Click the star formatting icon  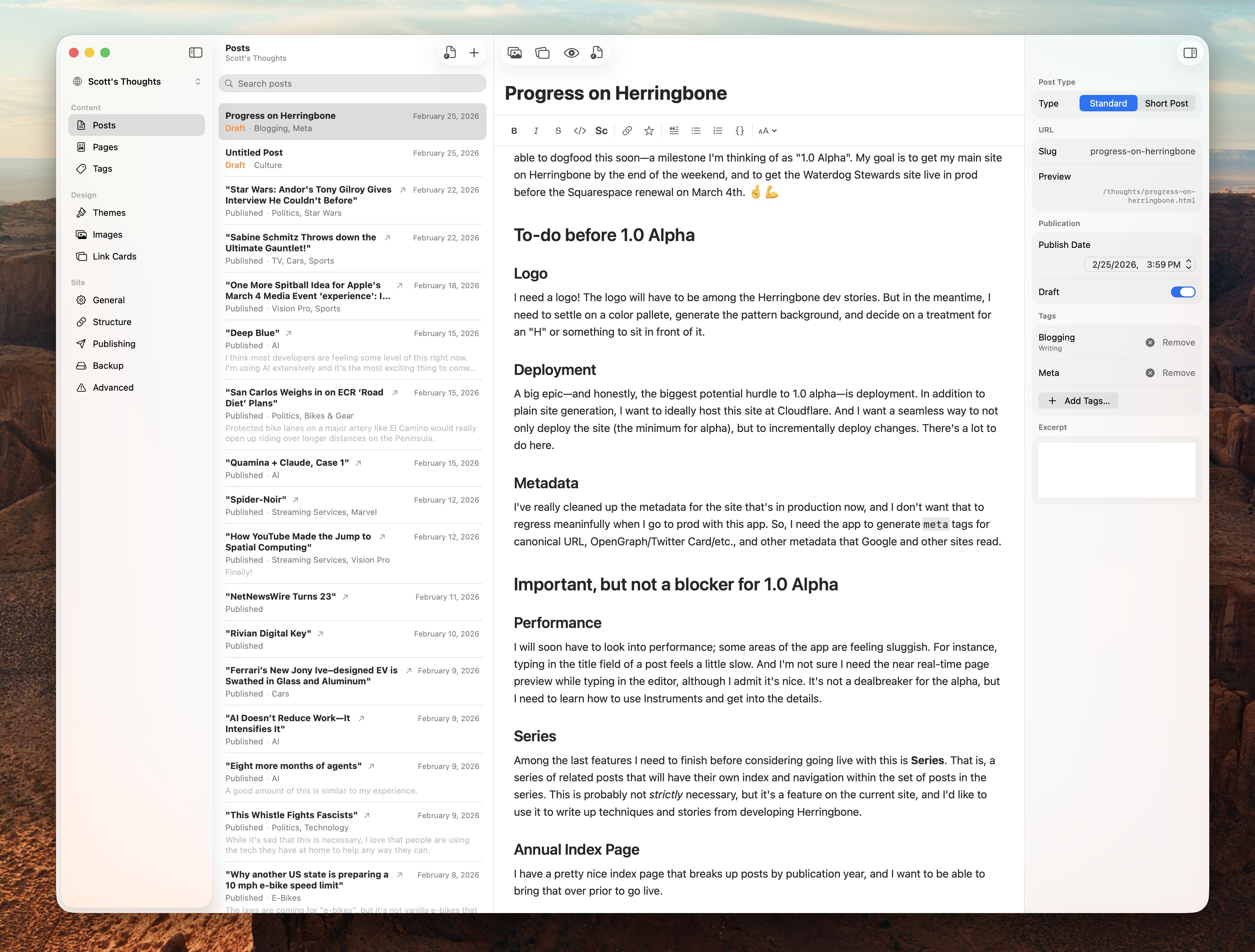[648, 131]
